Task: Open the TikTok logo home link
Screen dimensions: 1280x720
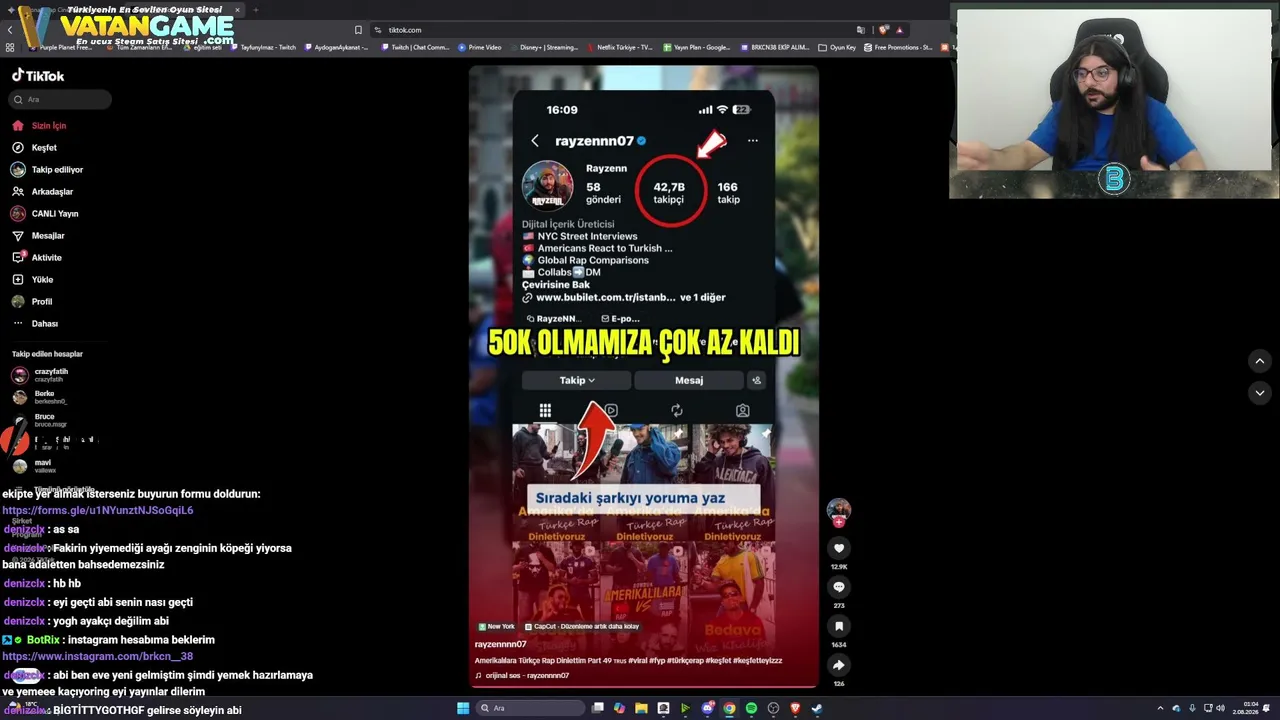Action: coord(38,75)
